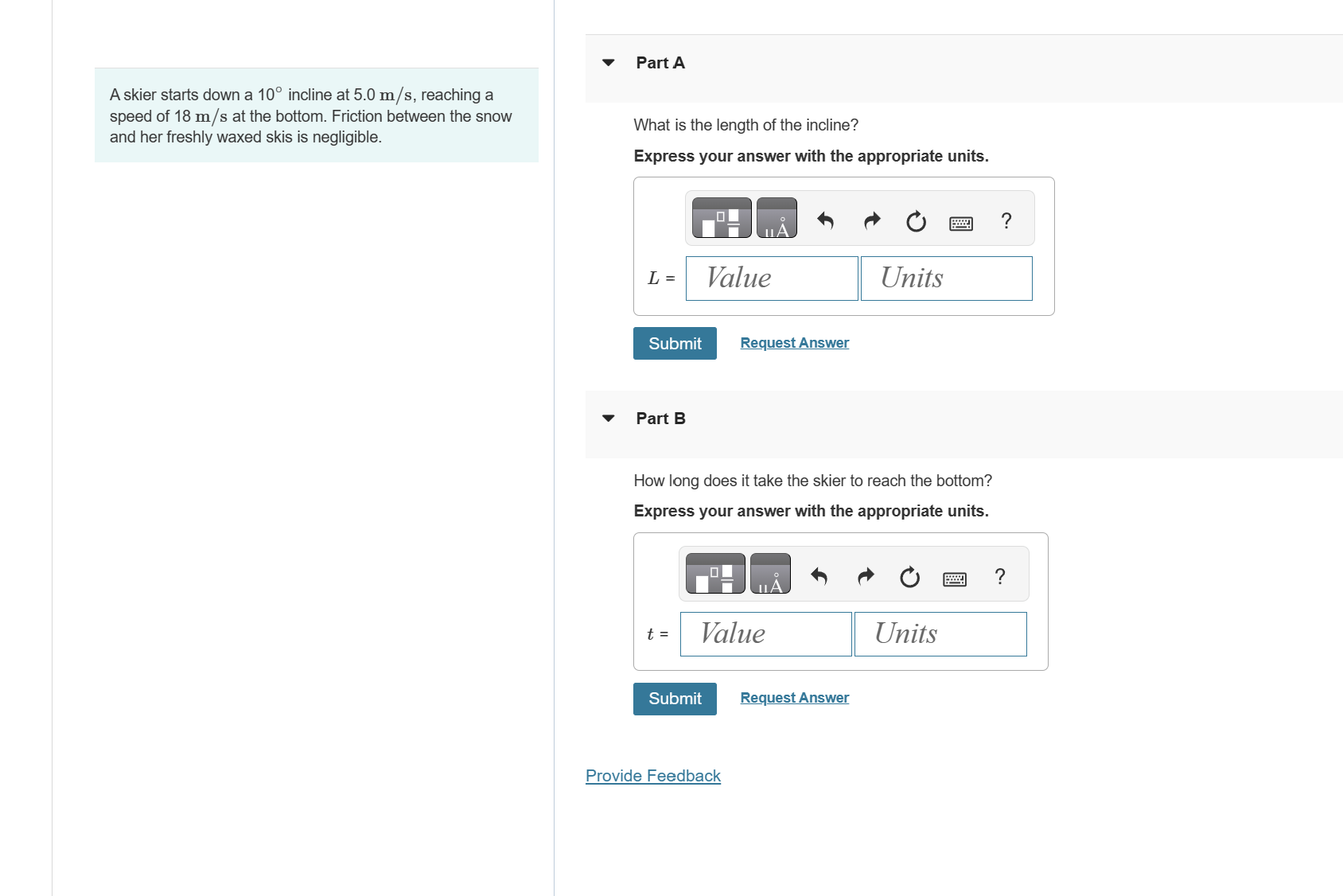Undo last entry in Part B

pos(819,576)
